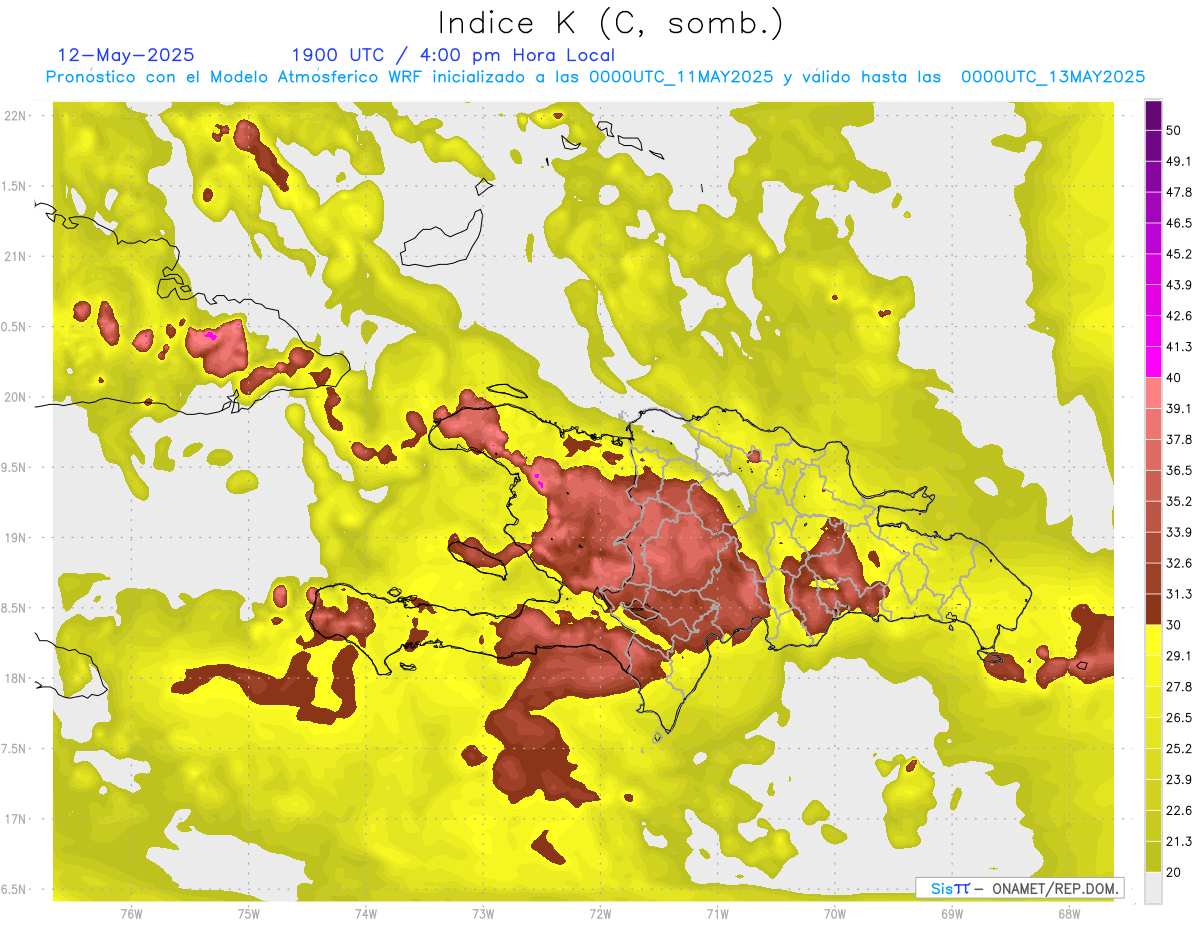Click the colorbar value 41.3
The width and height of the screenshot is (1200, 927).
tap(1179, 347)
